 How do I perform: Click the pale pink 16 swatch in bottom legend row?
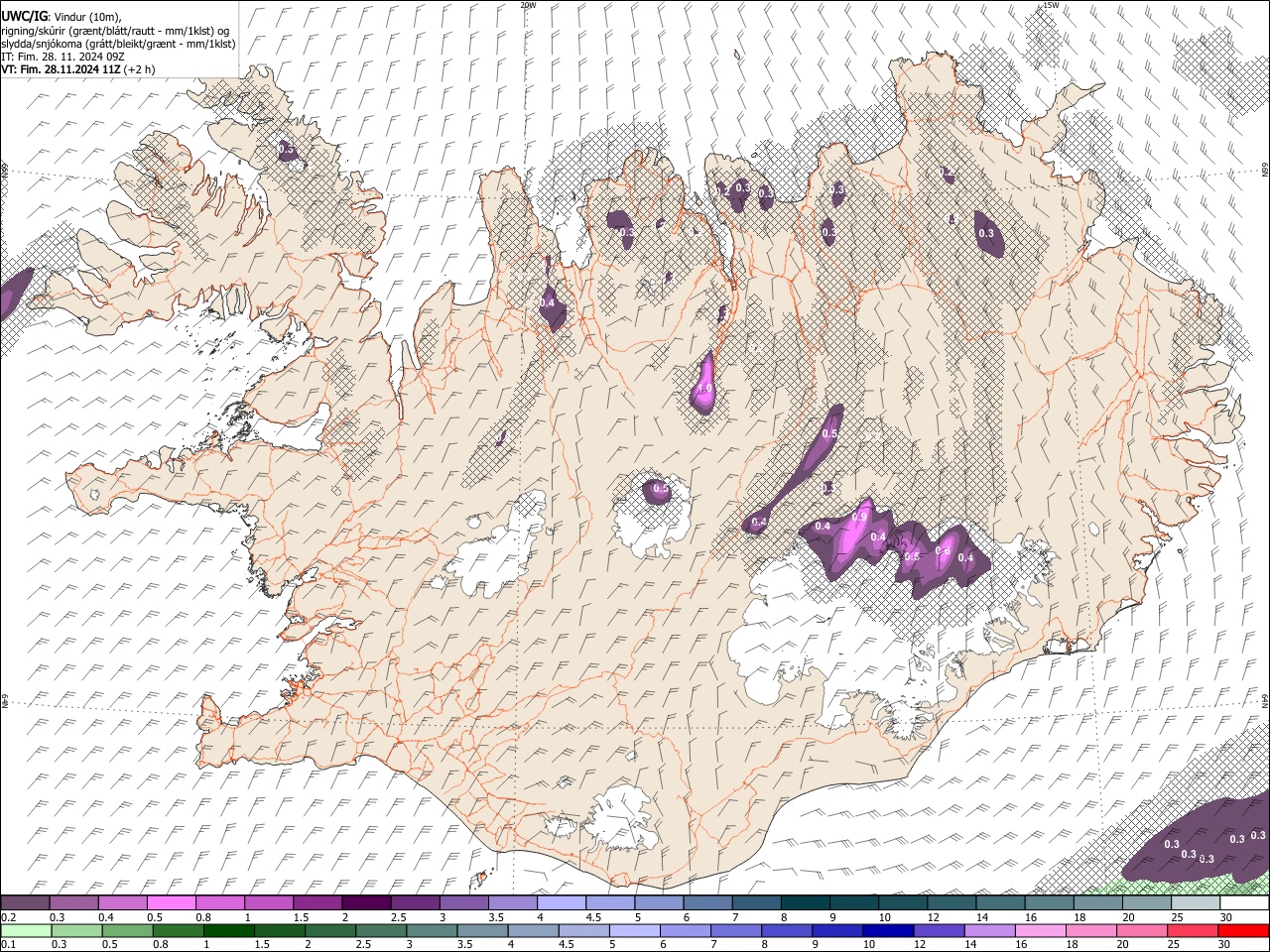click(1042, 930)
